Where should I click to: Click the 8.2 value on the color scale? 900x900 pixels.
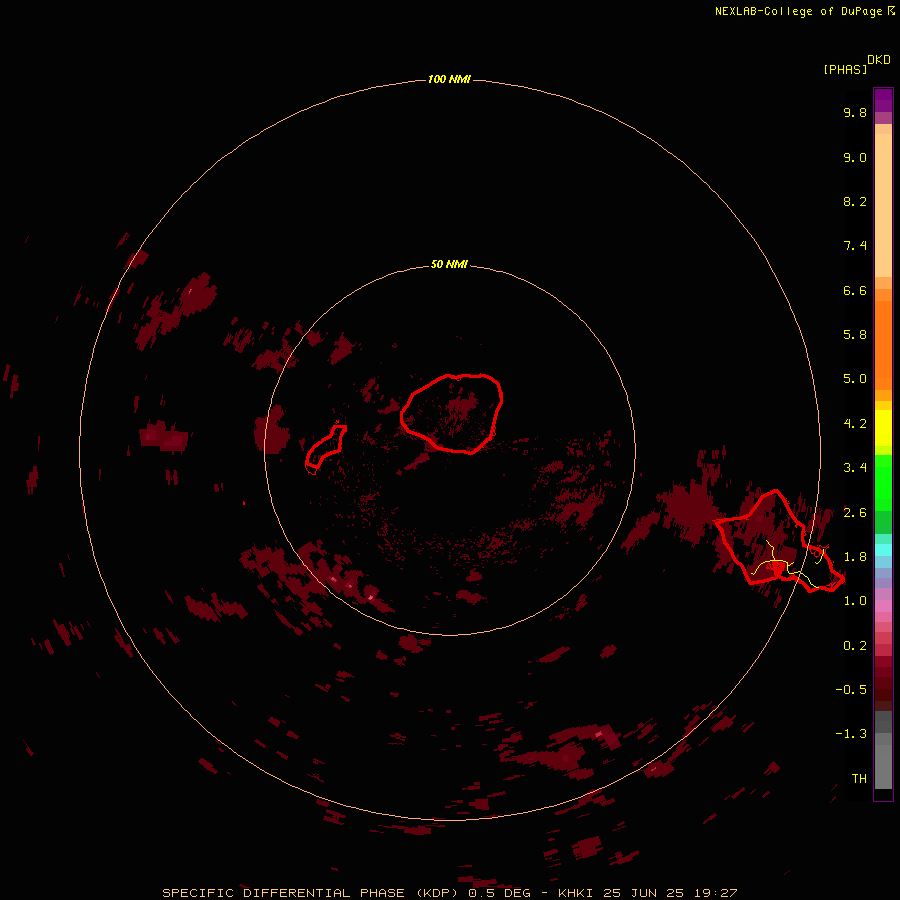coord(855,201)
